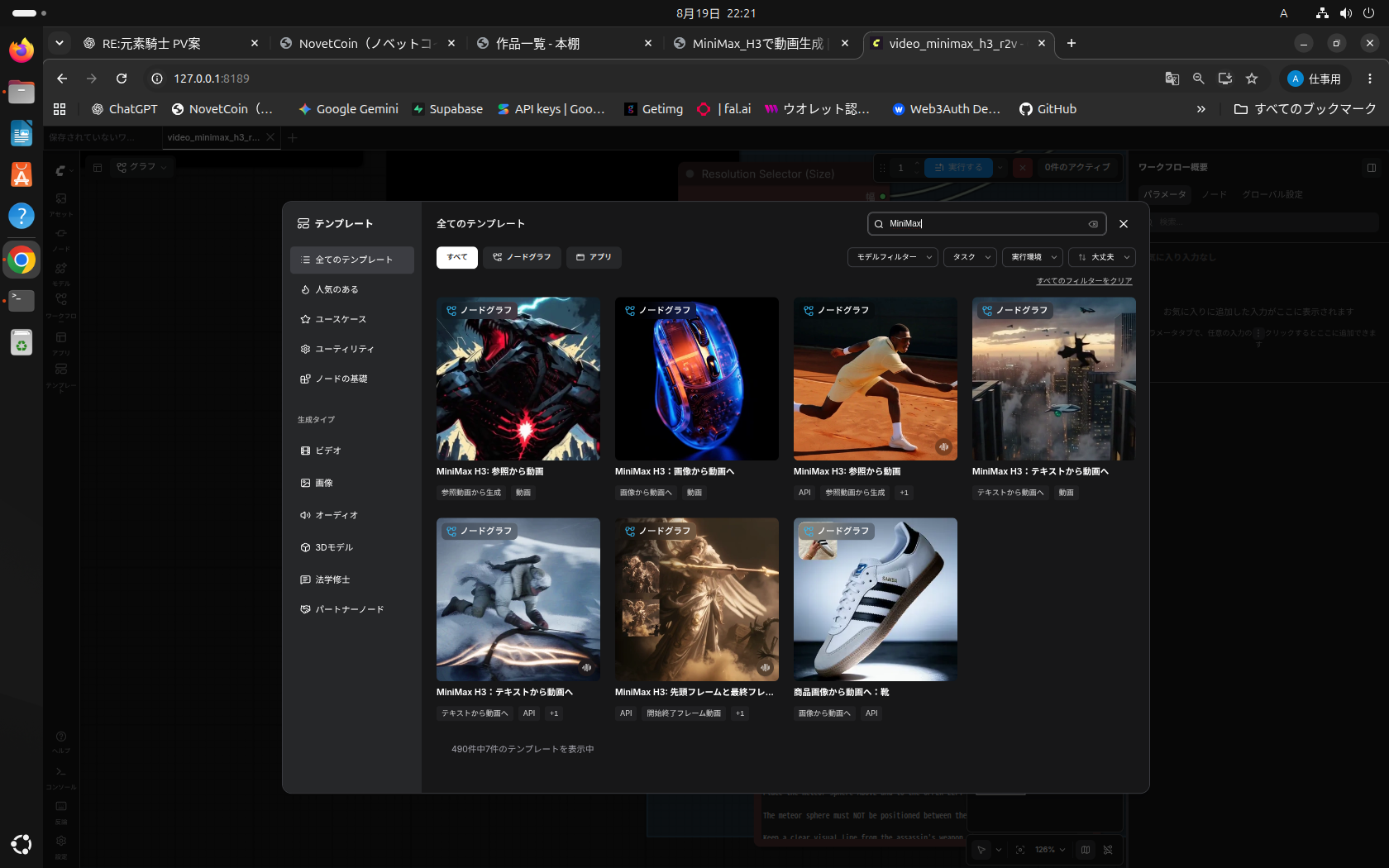This screenshot has width=1389, height=868.
Task: Open the city skyline template thumbnail
Action: coord(1054,379)
